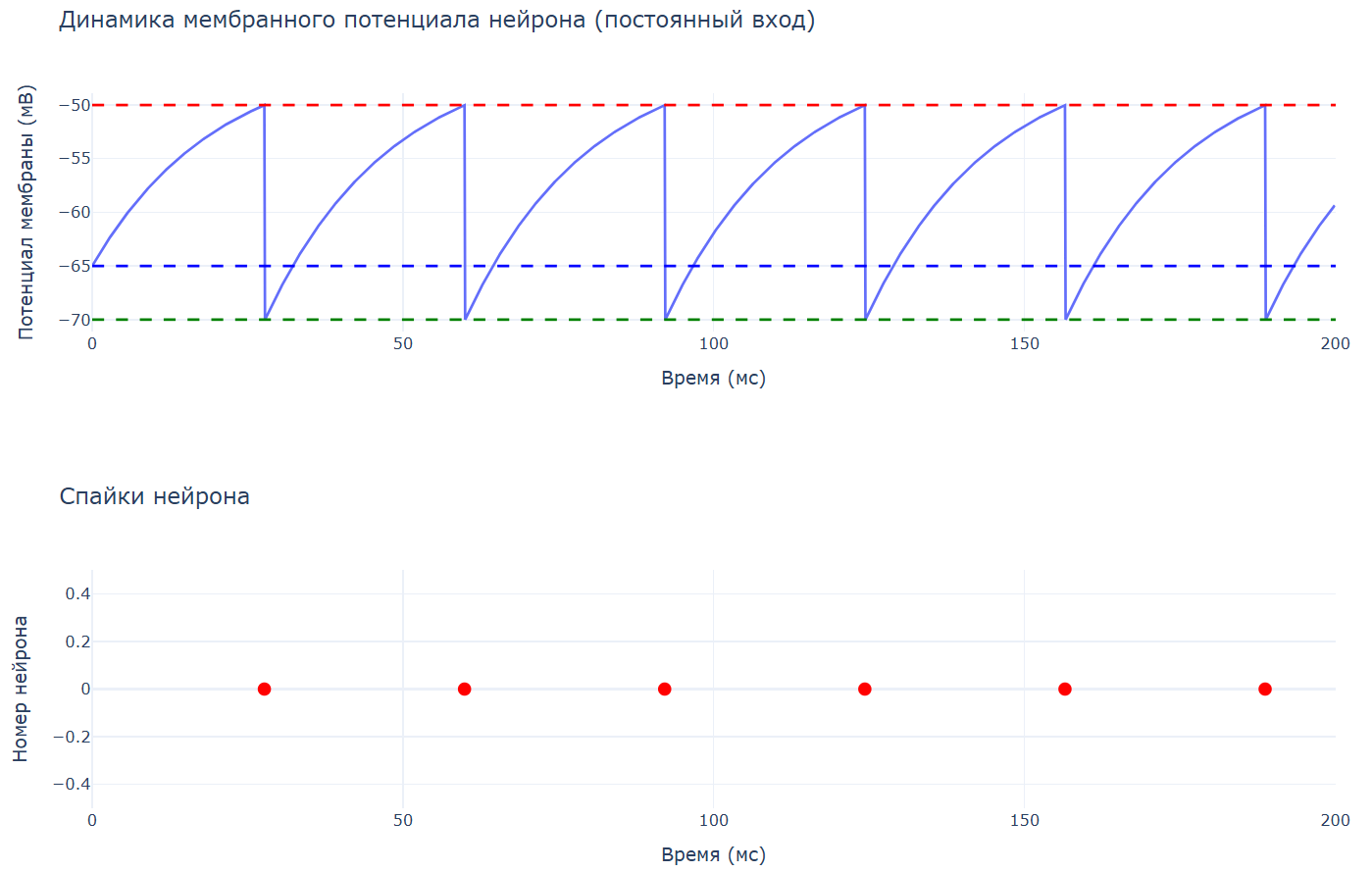Viewport: 1372px width, 872px height.
Task: Click the second red spike marker near 60 ms
Action: 464,689
